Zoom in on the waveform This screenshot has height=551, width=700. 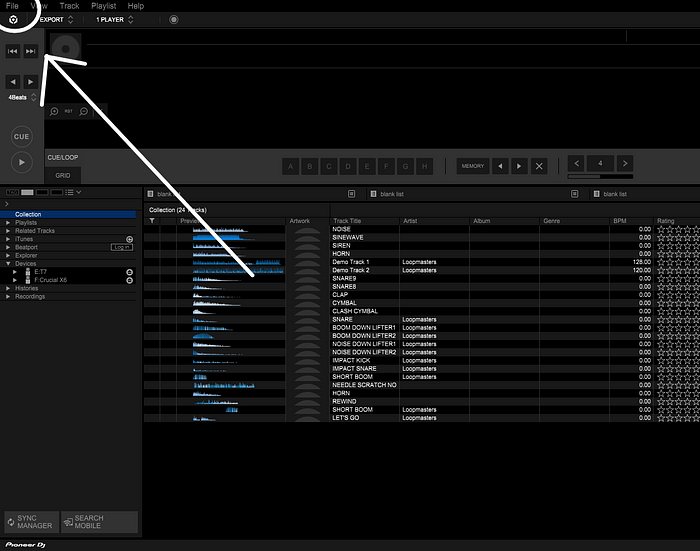54,111
